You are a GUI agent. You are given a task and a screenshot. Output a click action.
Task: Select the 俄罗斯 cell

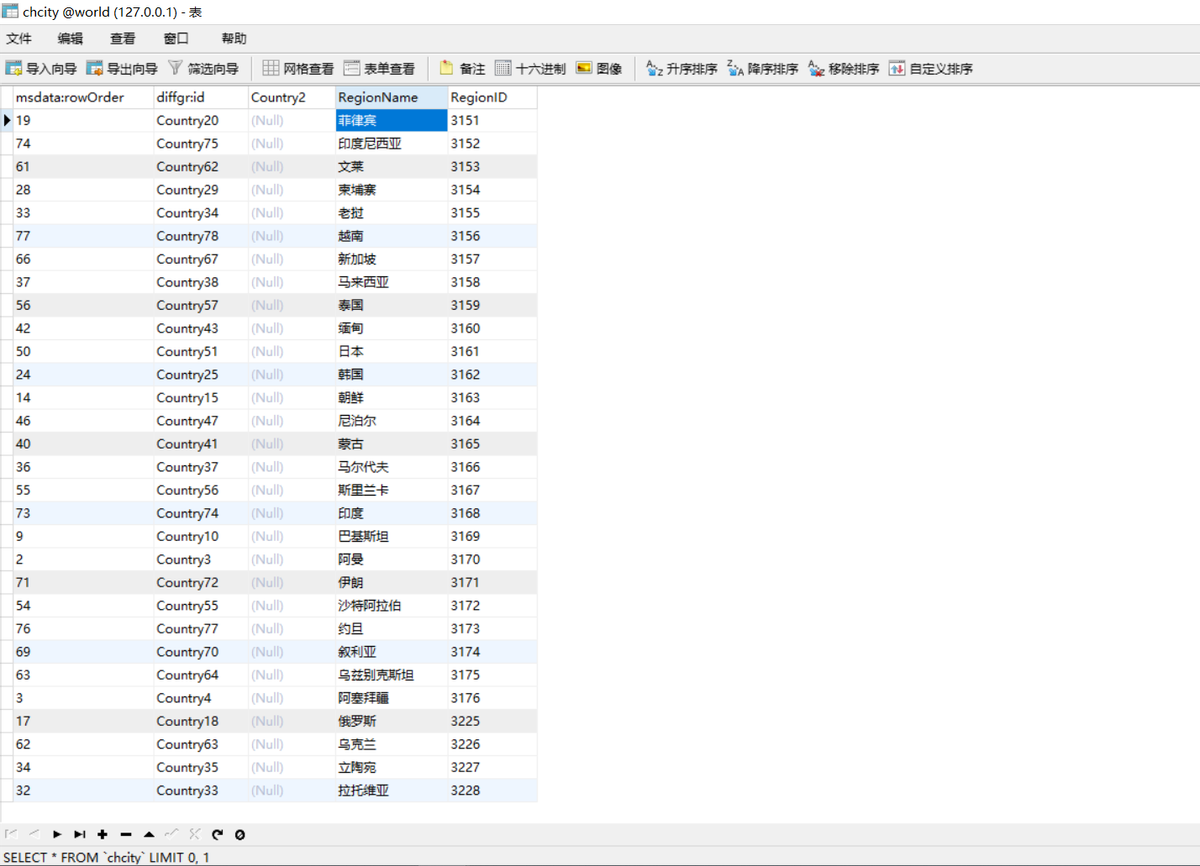tap(392, 721)
